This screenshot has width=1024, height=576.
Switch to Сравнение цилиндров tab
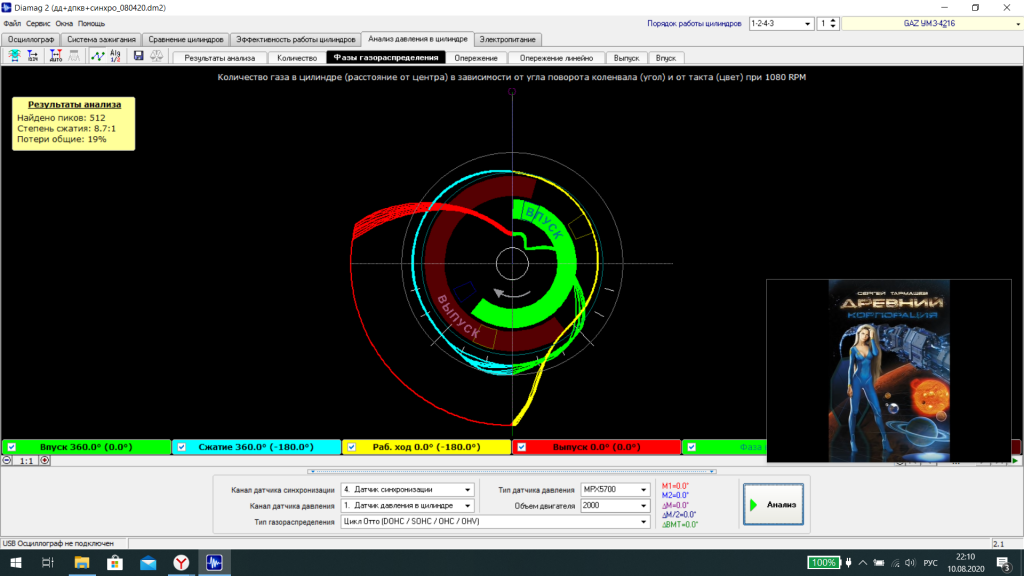click(185, 39)
